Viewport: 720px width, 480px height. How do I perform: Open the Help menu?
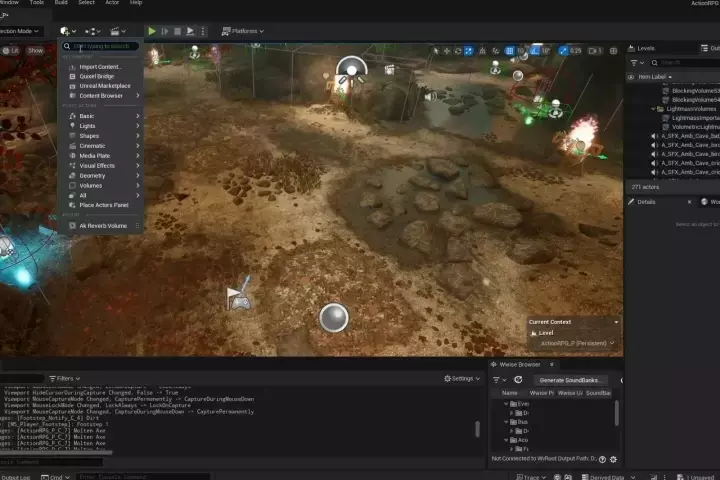pyautogui.click(x=136, y=2)
